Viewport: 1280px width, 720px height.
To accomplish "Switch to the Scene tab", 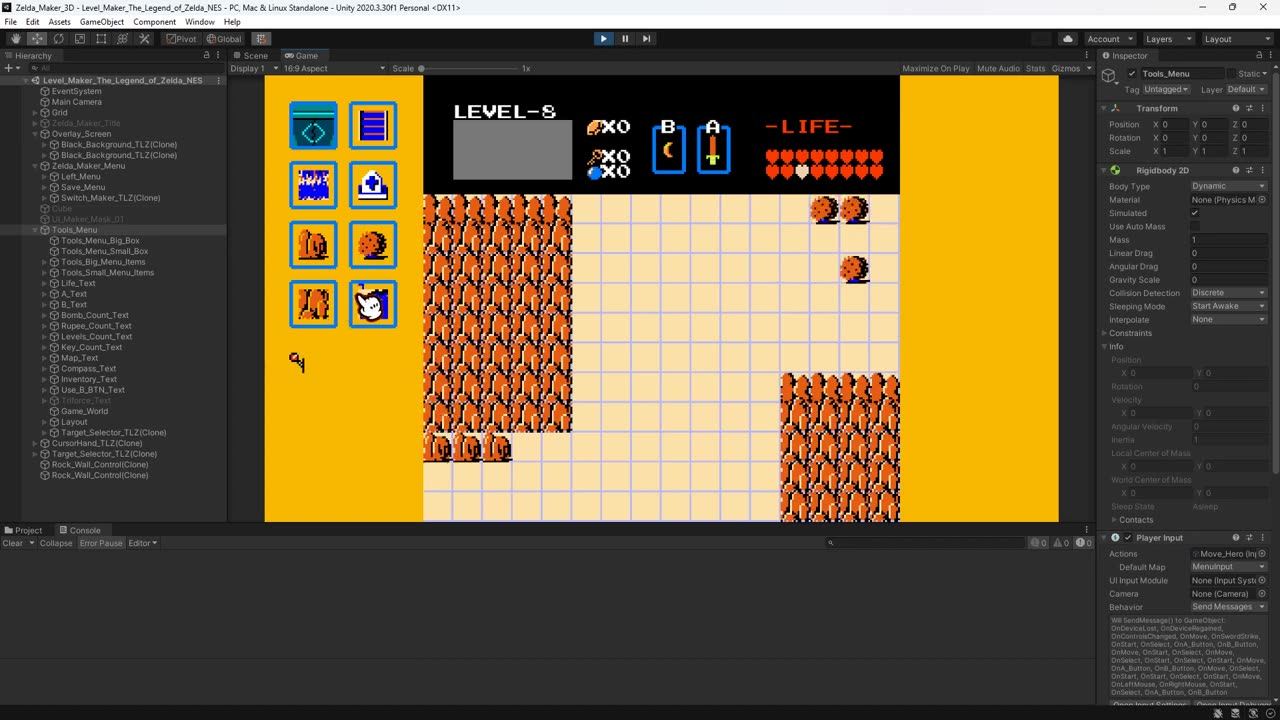I will coord(250,56).
